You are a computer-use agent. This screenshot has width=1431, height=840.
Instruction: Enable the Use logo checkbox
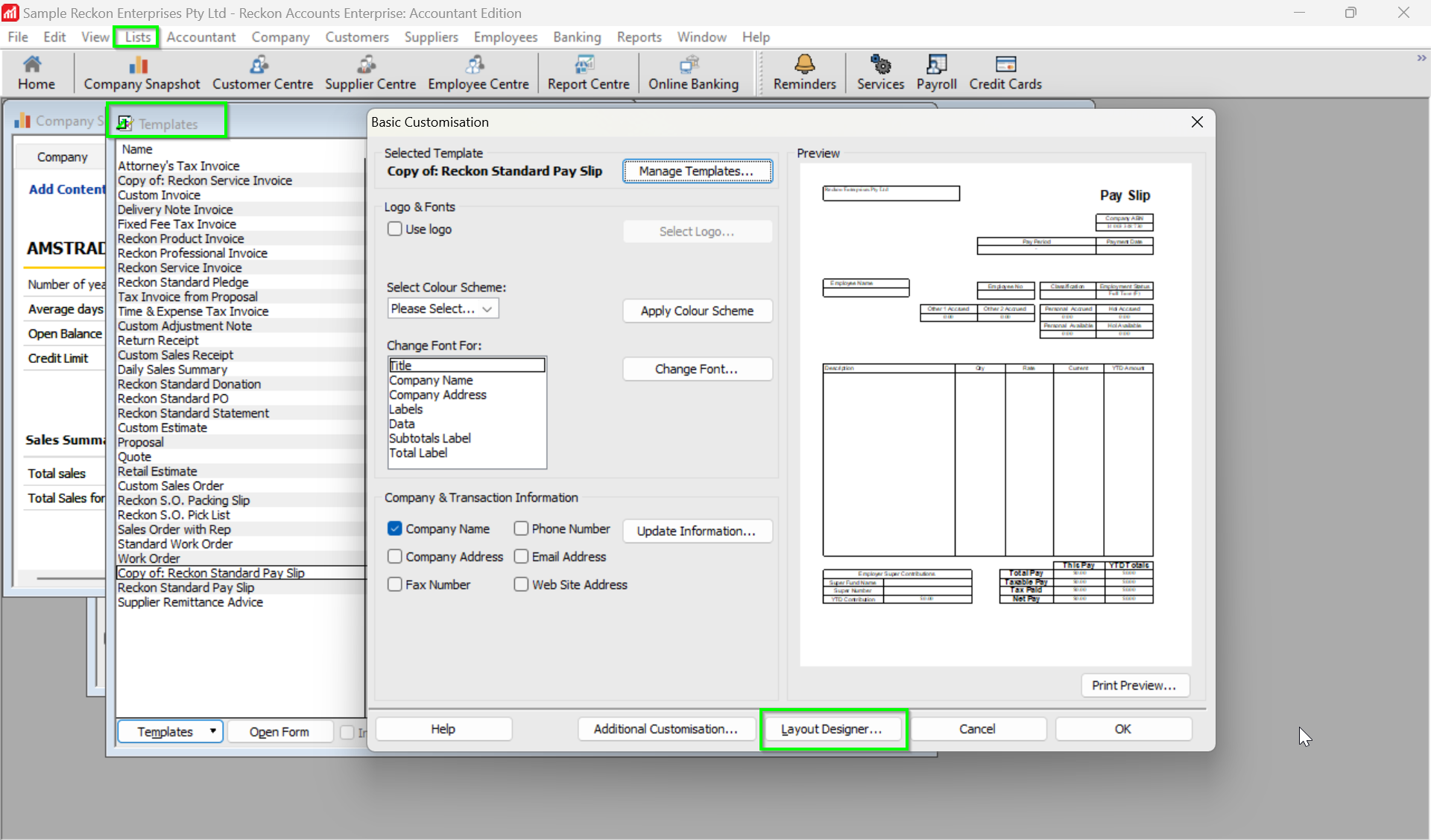[x=395, y=229]
